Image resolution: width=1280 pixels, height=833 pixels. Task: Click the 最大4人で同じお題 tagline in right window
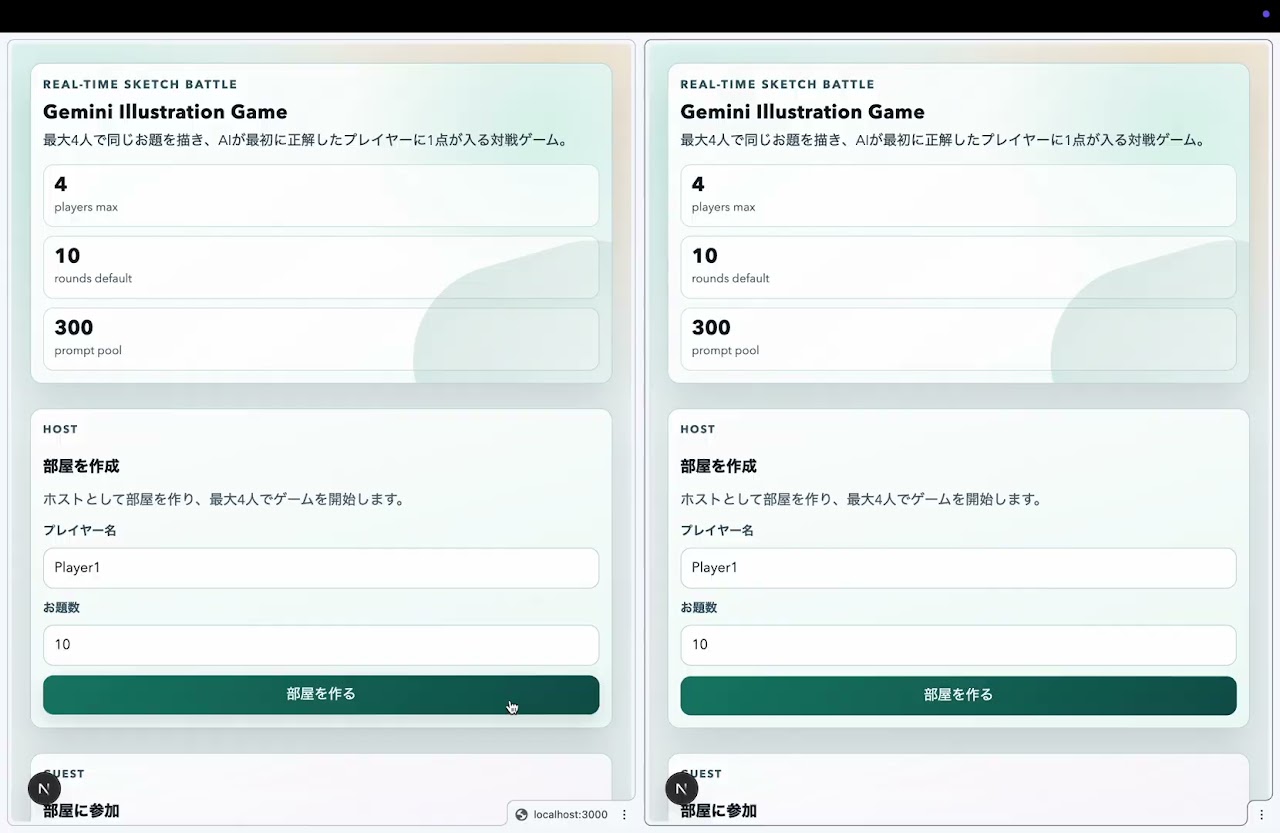945,140
